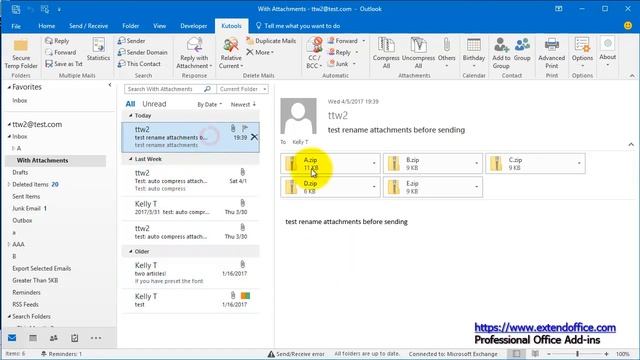640x360 pixels.
Task: Collapse the Favorites section
Action: pyautogui.click(x=9, y=87)
